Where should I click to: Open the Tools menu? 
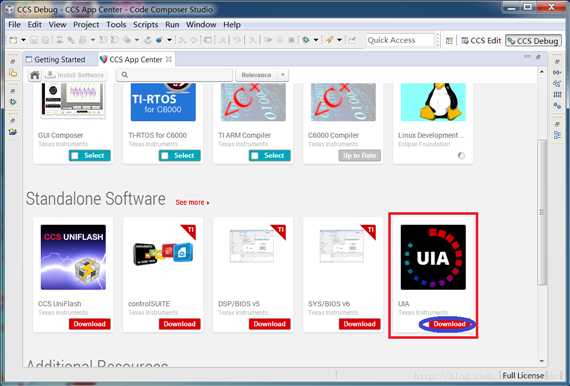tap(116, 25)
